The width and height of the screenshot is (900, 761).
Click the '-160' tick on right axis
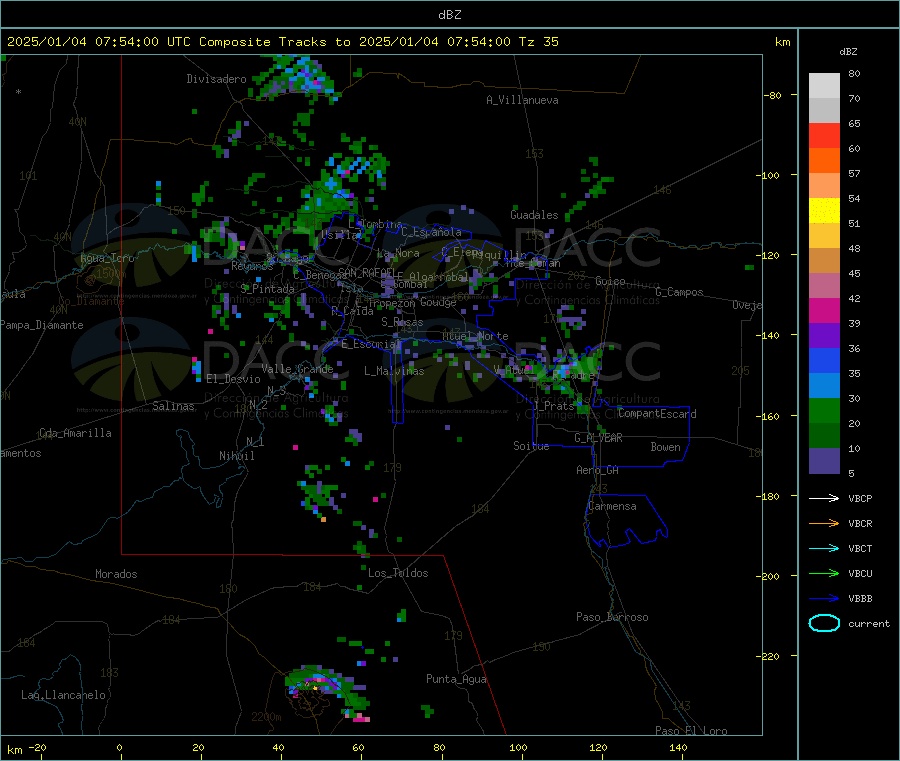(x=770, y=416)
